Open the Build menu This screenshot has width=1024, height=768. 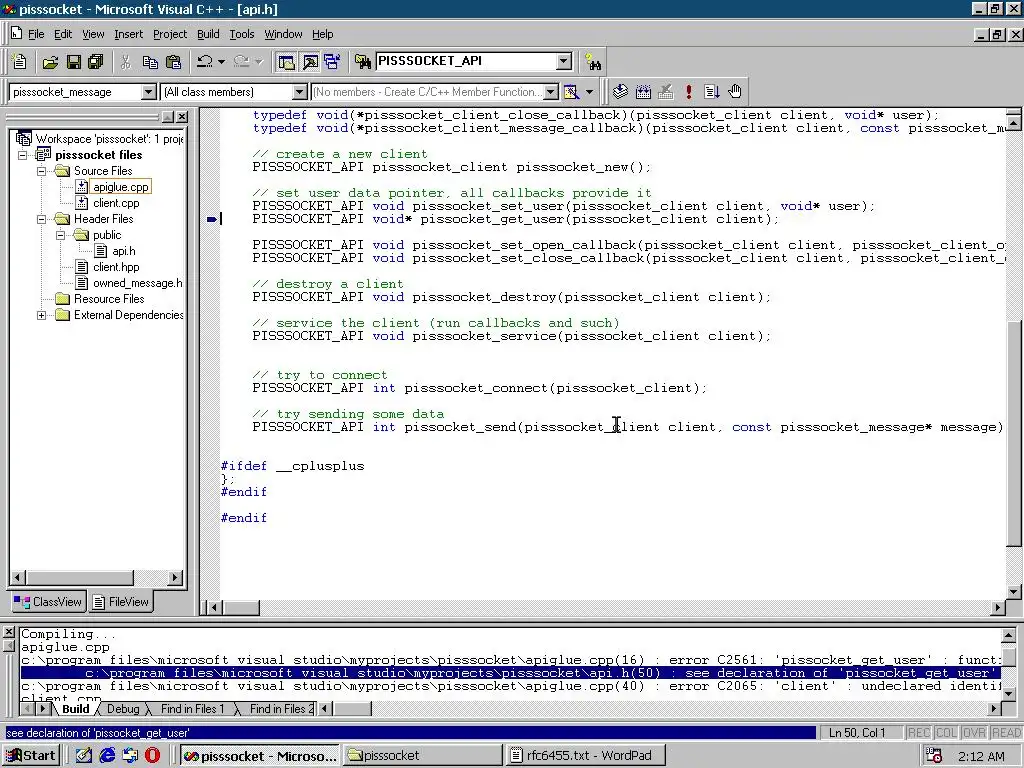click(x=208, y=34)
